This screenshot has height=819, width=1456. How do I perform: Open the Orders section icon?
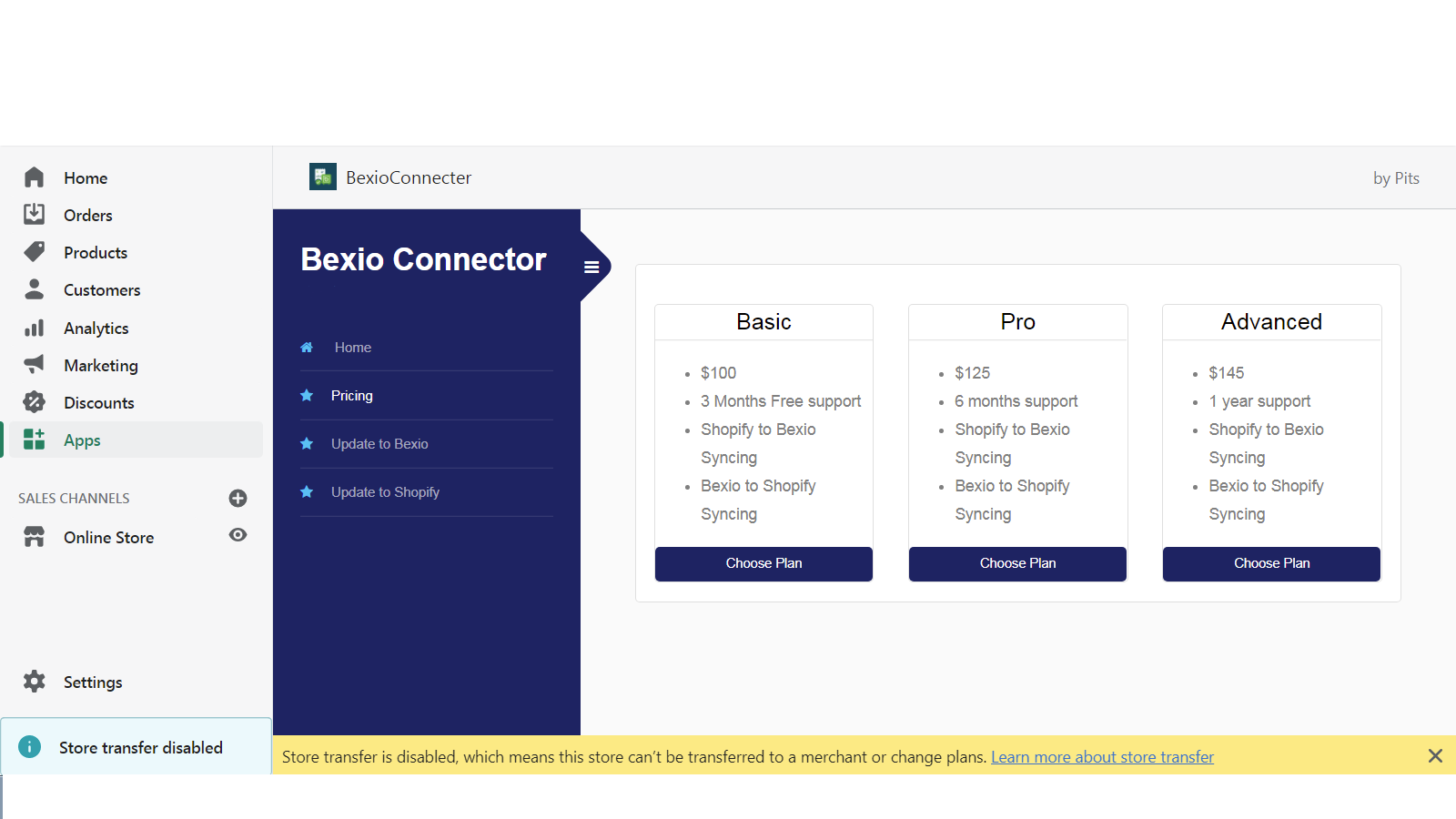pos(34,215)
